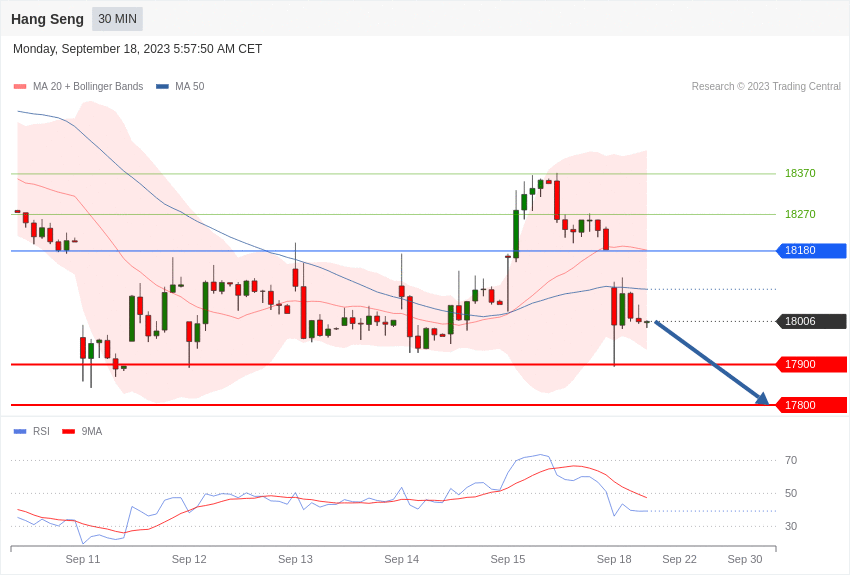Click the red 17900 support price tag
850x576 pixels.
[x=812, y=364]
